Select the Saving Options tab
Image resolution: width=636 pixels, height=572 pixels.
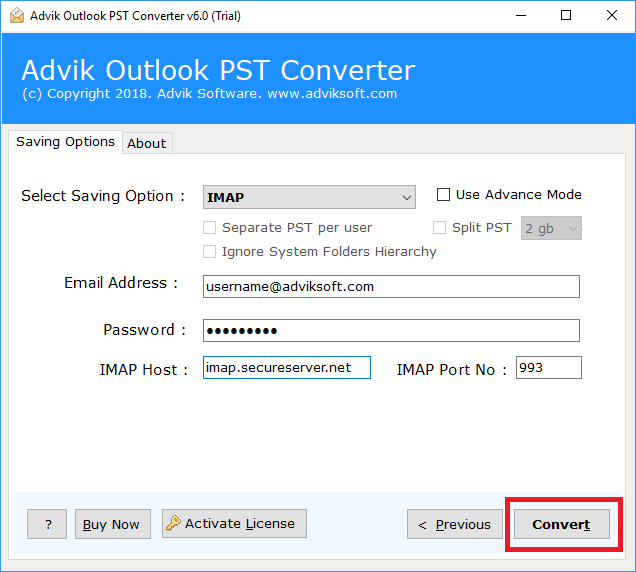click(x=65, y=142)
